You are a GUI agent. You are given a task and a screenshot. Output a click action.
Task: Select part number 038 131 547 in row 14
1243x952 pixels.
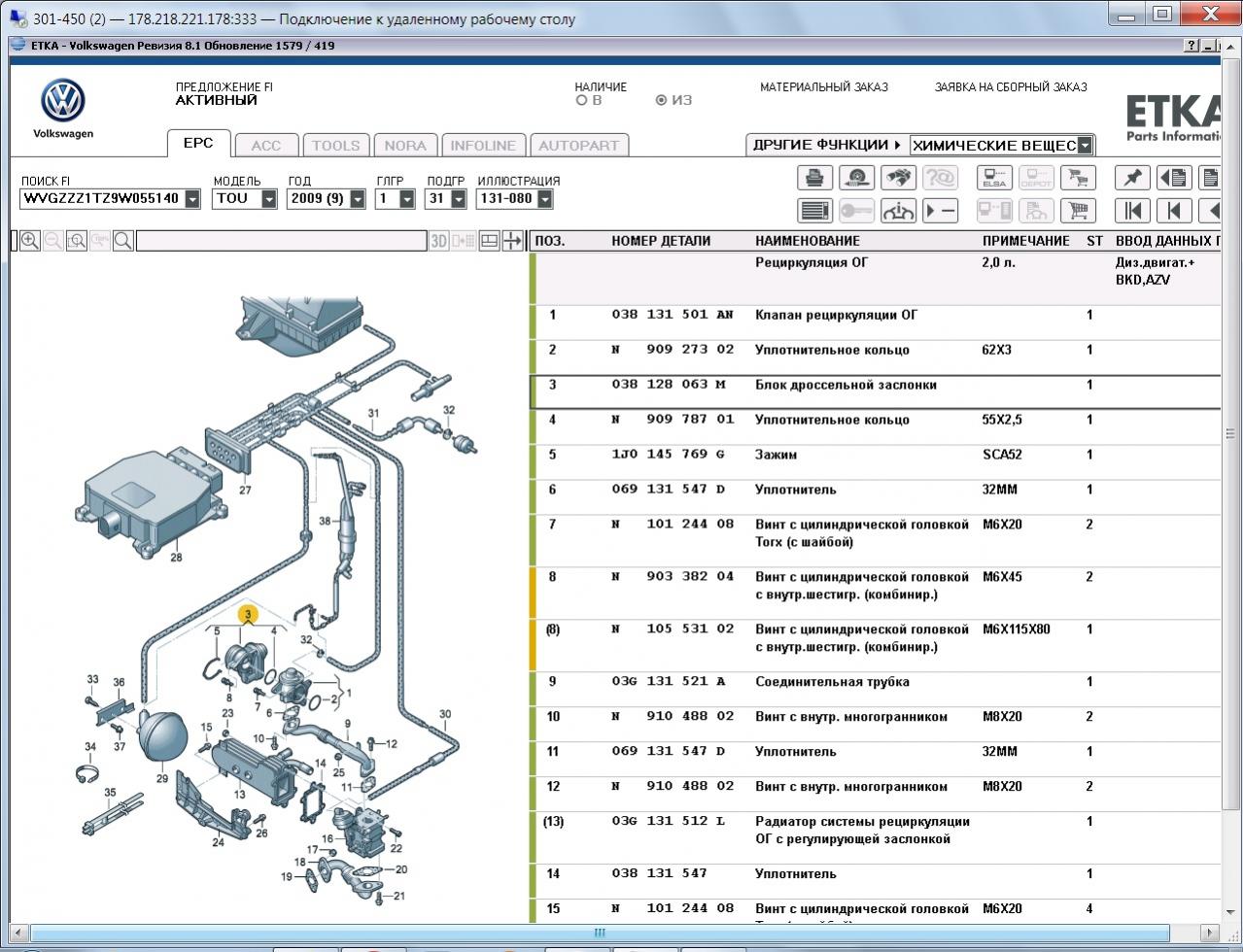click(x=659, y=874)
